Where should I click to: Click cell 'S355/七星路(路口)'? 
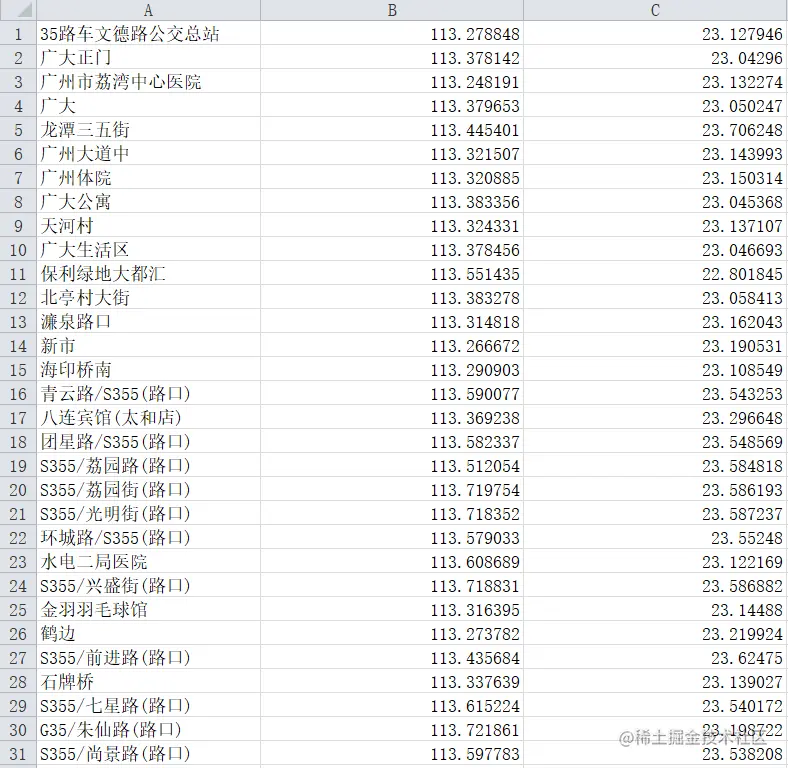[x=148, y=706]
